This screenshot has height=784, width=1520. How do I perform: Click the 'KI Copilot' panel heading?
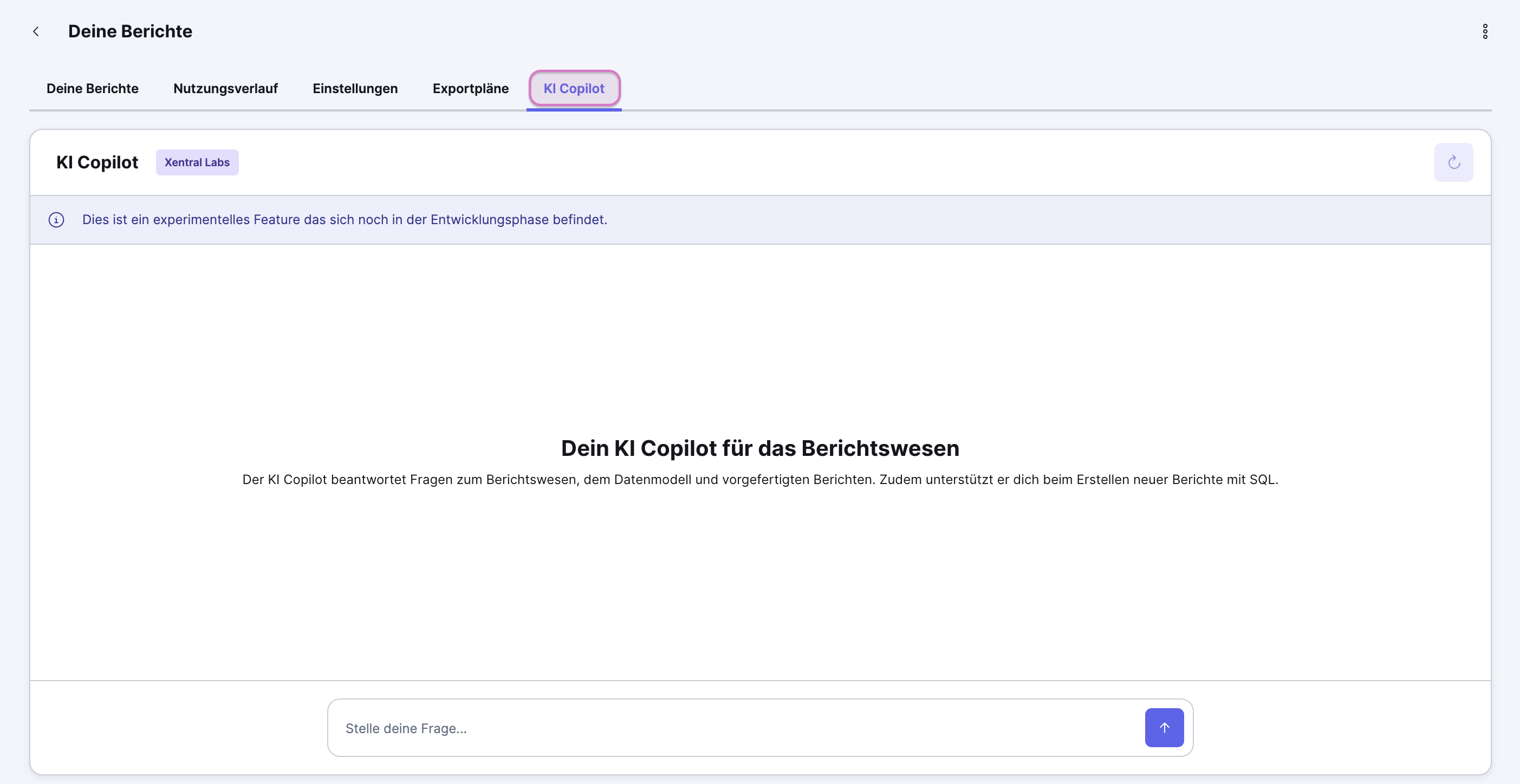(x=98, y=162)
